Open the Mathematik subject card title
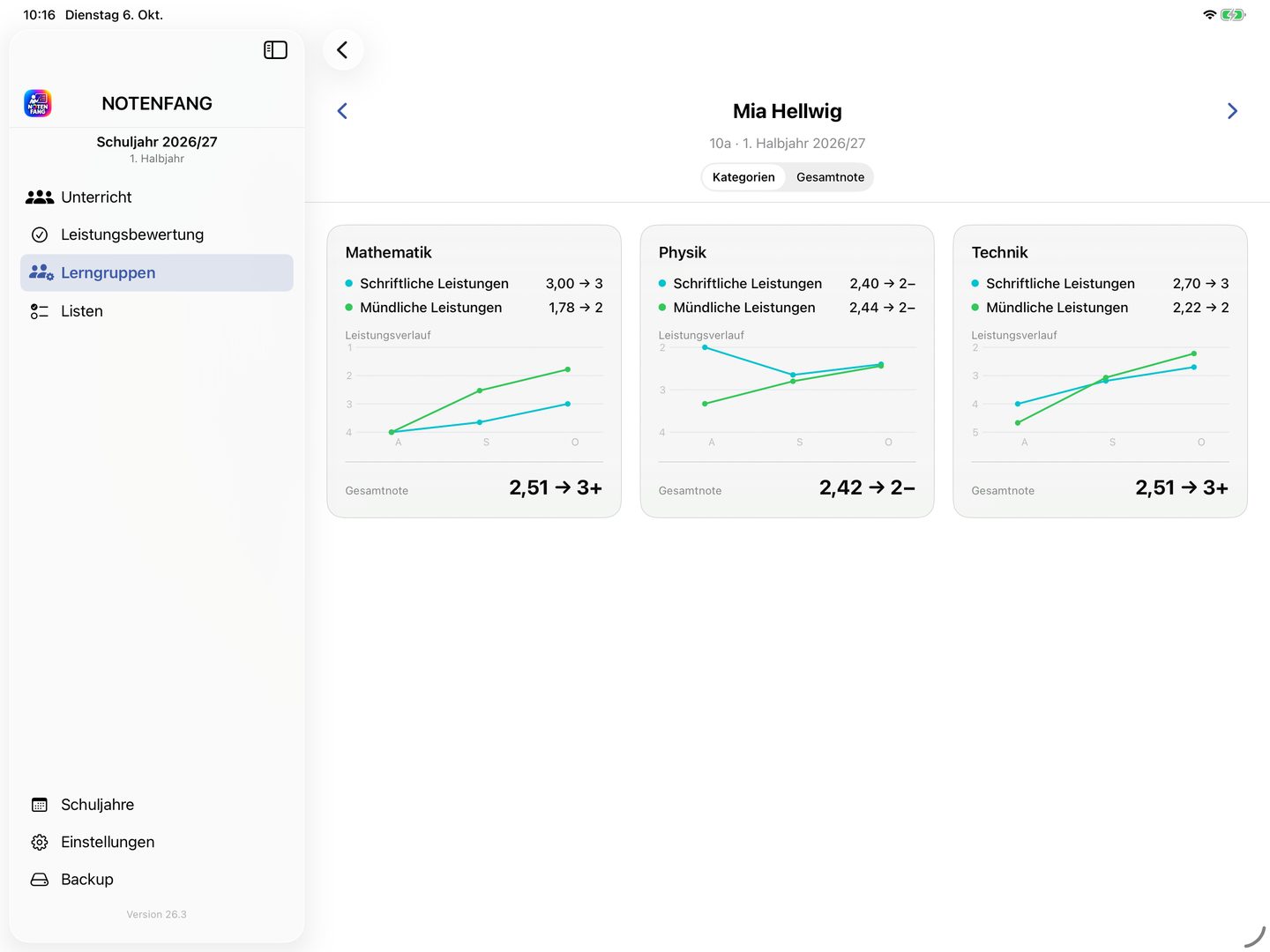Image resolution: width=1270 pixels, height=952 pixels. (x=388, y=252)
